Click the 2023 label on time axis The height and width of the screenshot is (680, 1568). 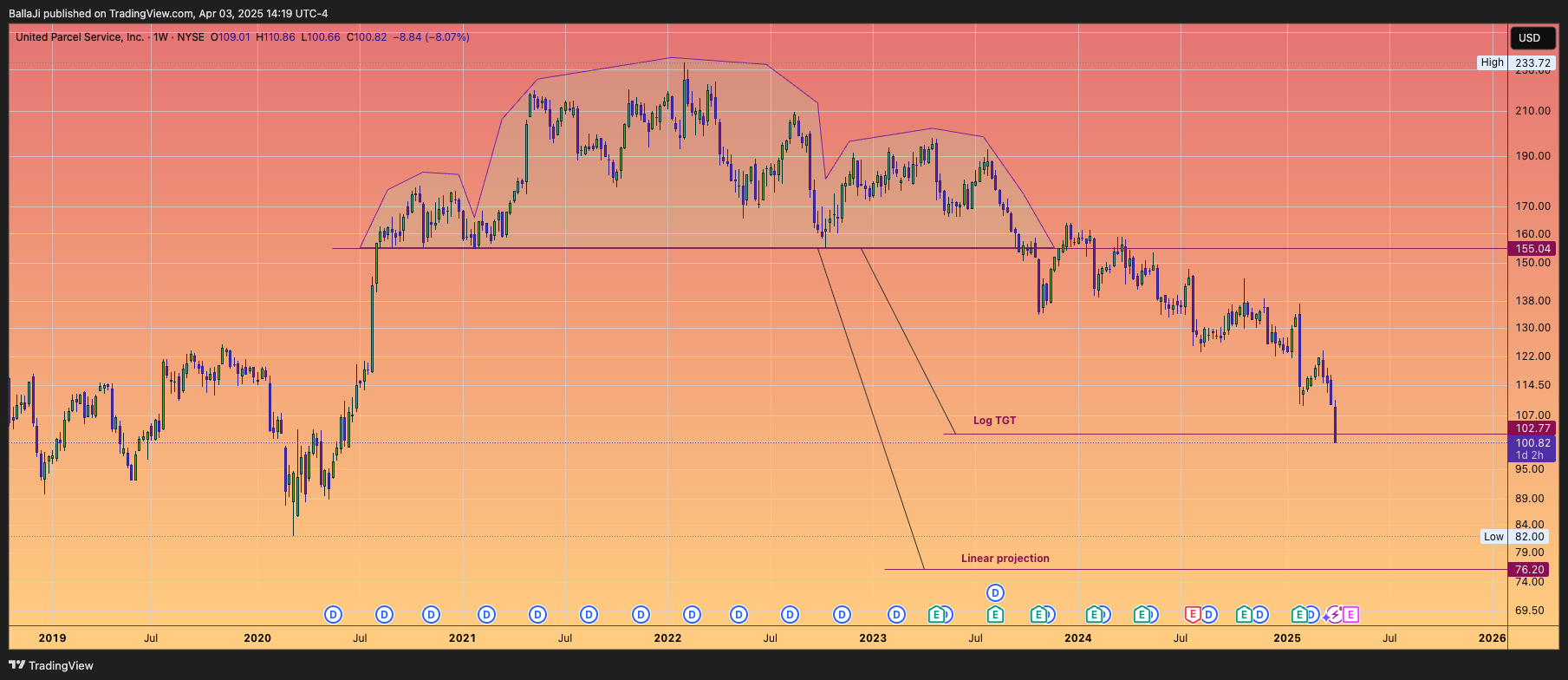(873, 638)
